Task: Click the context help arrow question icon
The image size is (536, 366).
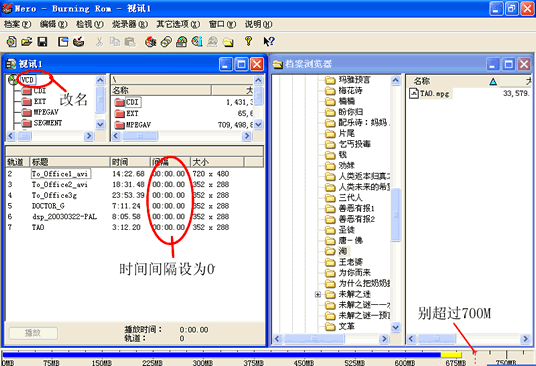Action: pyautogui.click(x=269, y=41)
